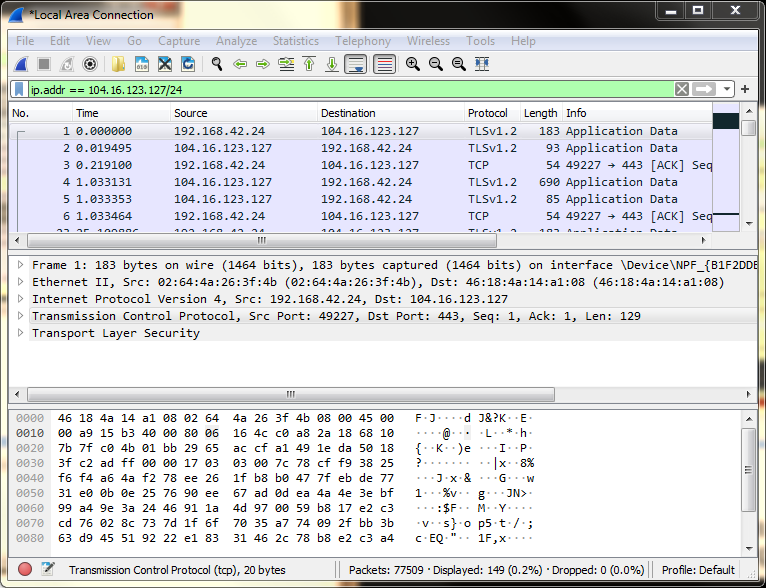Open the Capture menu

click(179, 41)
